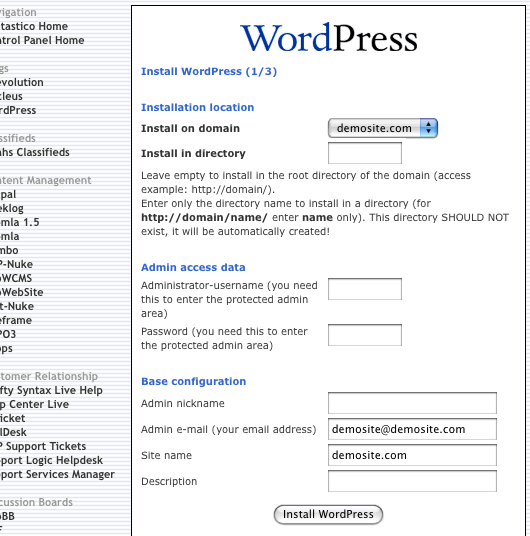Open the Xoops sidebar link
The width and height of the screenshot is (530, 536).
point(6,348)
